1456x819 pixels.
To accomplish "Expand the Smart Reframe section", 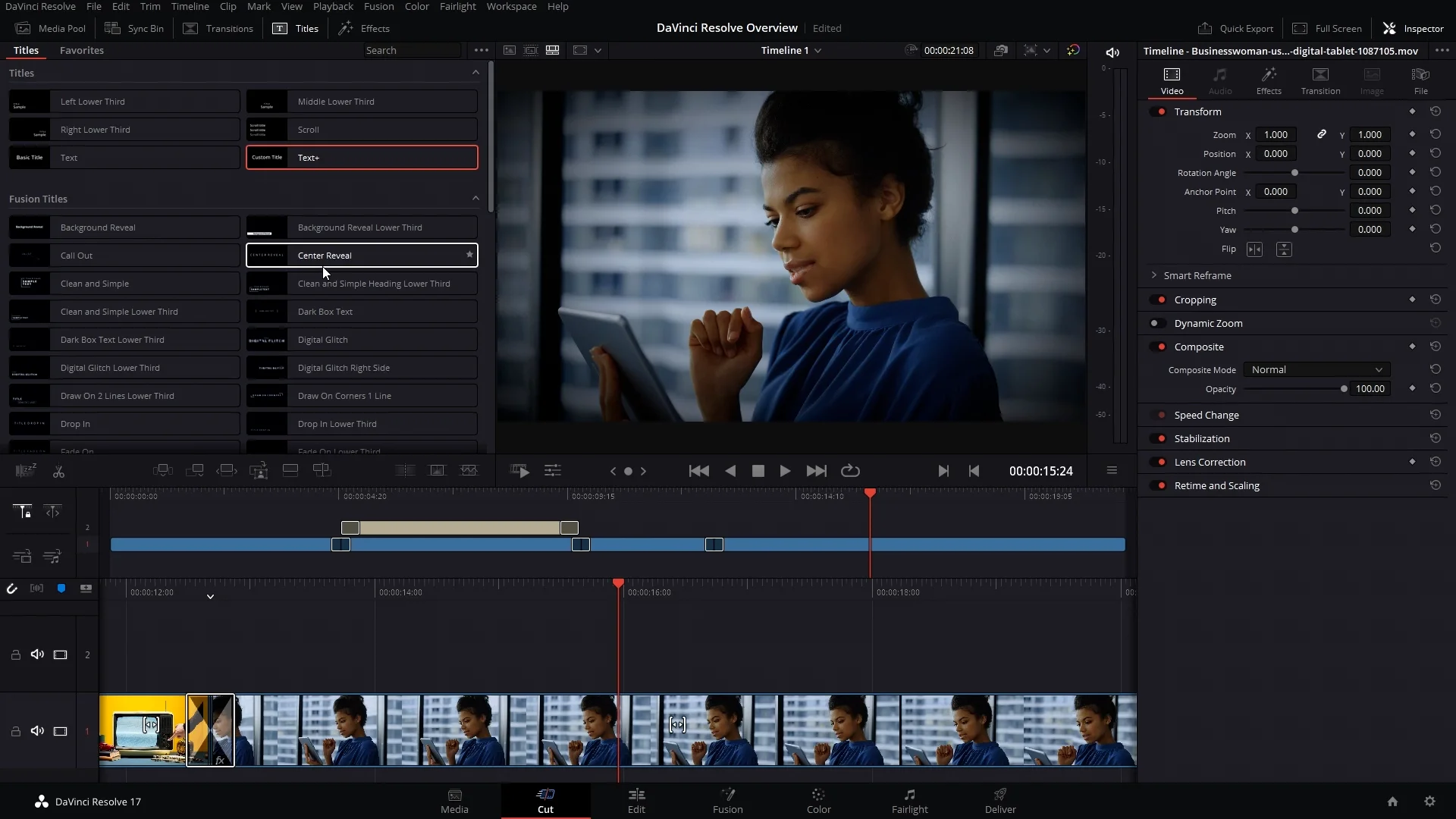I will coord(1154,275).
